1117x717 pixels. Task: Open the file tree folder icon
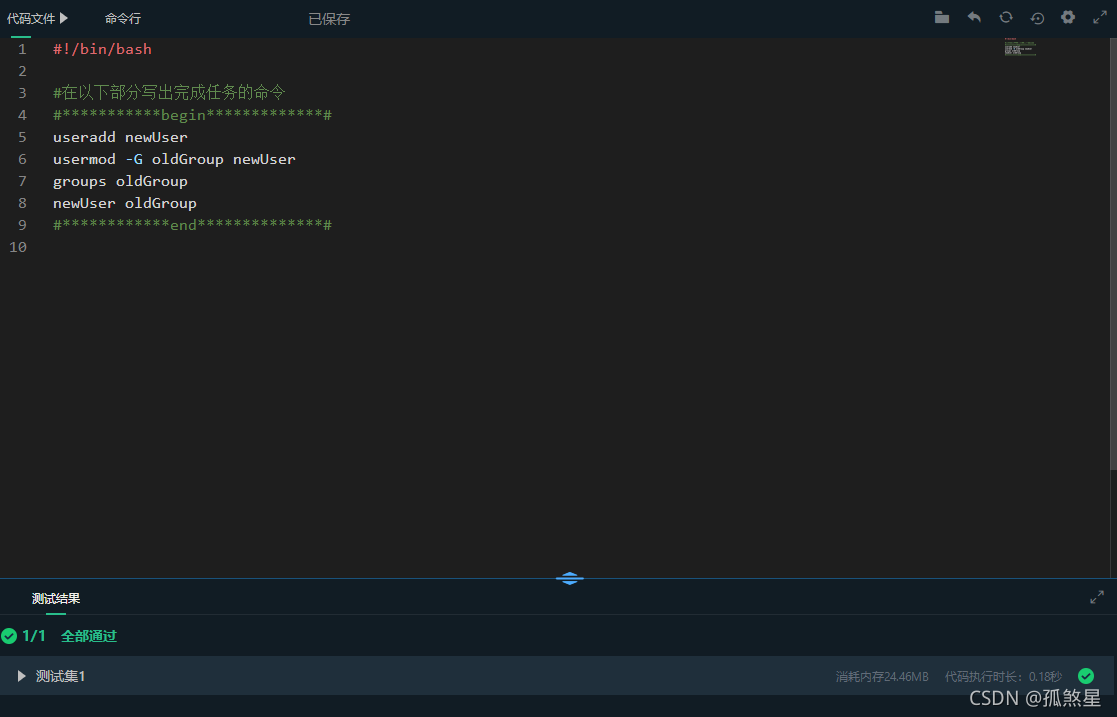pyautogui.click(x=941, y=17)
